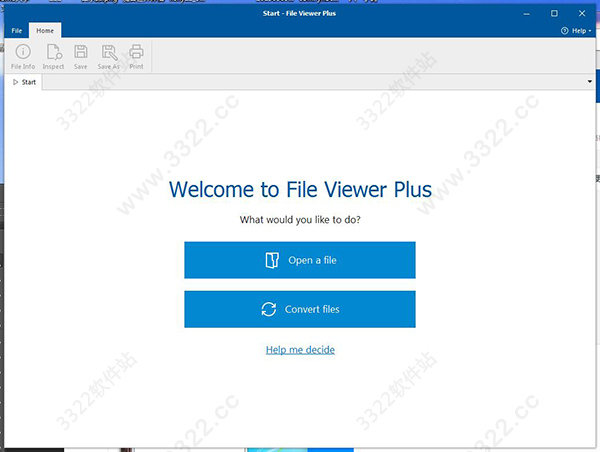
Task: Switch to the Home ribbon tab
Action: pos(45,31)
